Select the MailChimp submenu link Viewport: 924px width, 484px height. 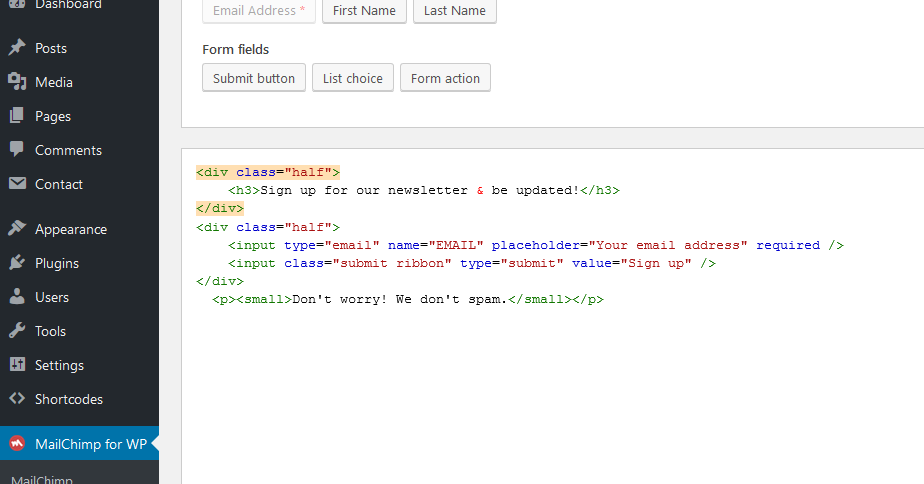(x=41, y=478)
